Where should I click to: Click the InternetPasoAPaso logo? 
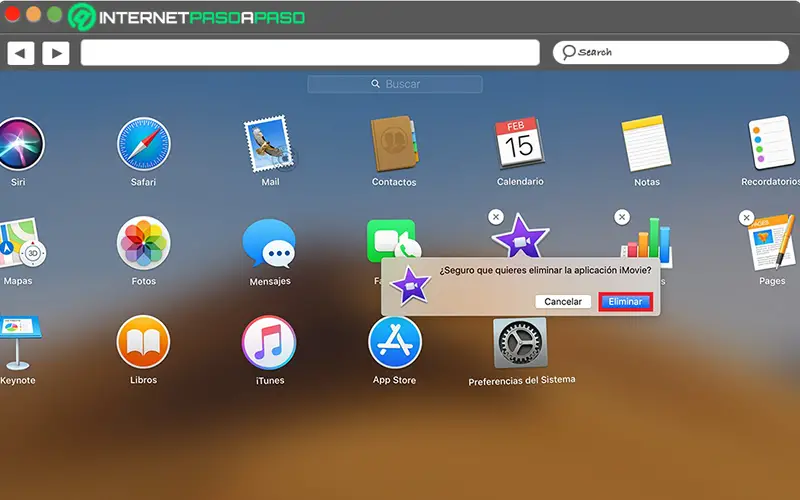186,17
